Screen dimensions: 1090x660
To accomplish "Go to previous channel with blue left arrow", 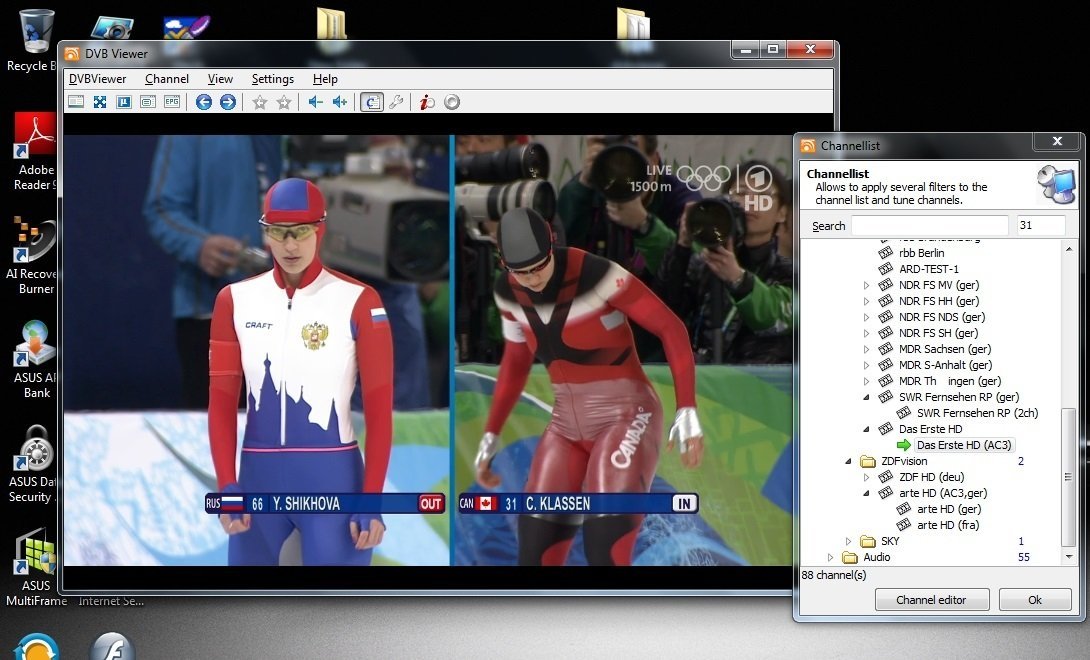I will point(204,102).
